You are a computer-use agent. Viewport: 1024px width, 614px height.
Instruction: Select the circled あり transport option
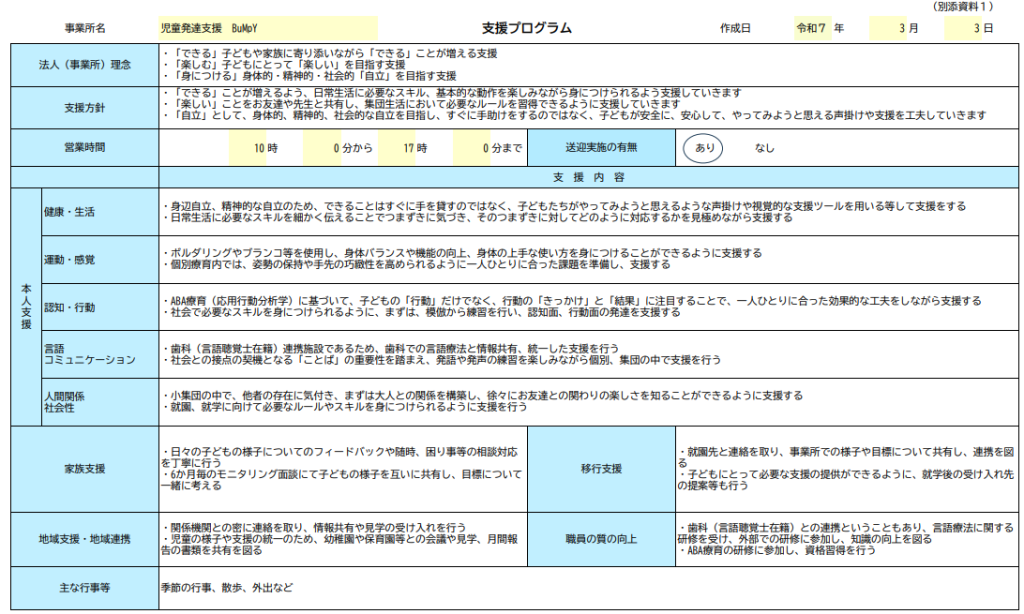(x=706, y=148)
